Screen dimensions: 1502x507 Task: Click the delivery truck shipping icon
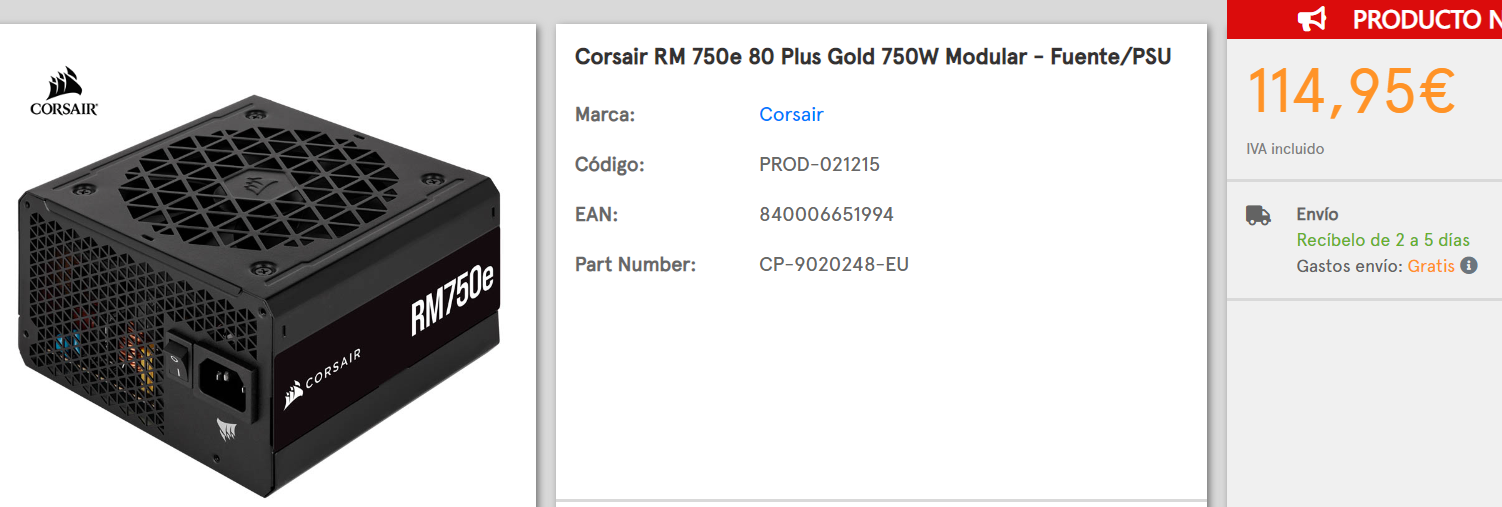coord(1258,214)
